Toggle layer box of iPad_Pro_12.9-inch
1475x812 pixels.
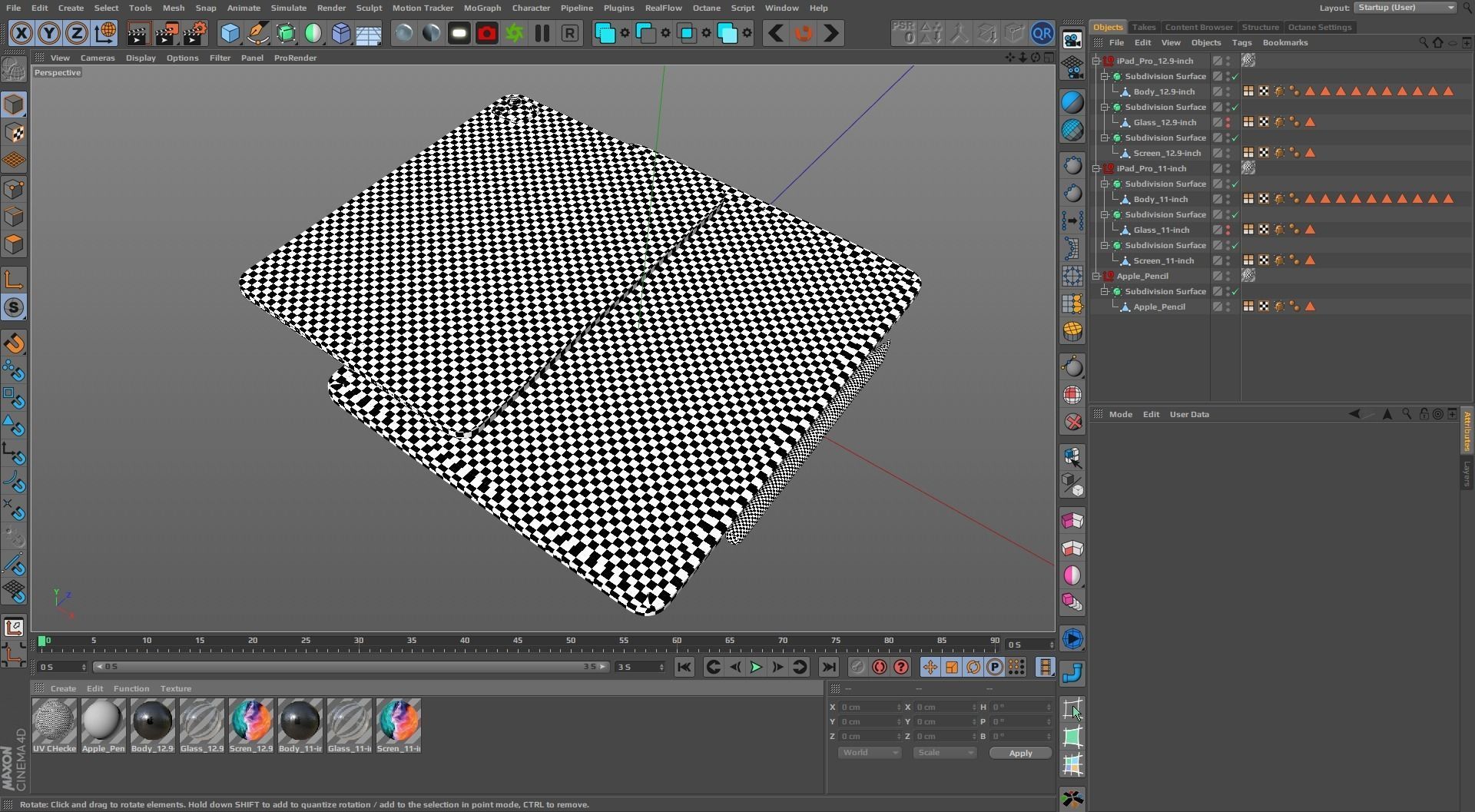(x=1217, y=61)
